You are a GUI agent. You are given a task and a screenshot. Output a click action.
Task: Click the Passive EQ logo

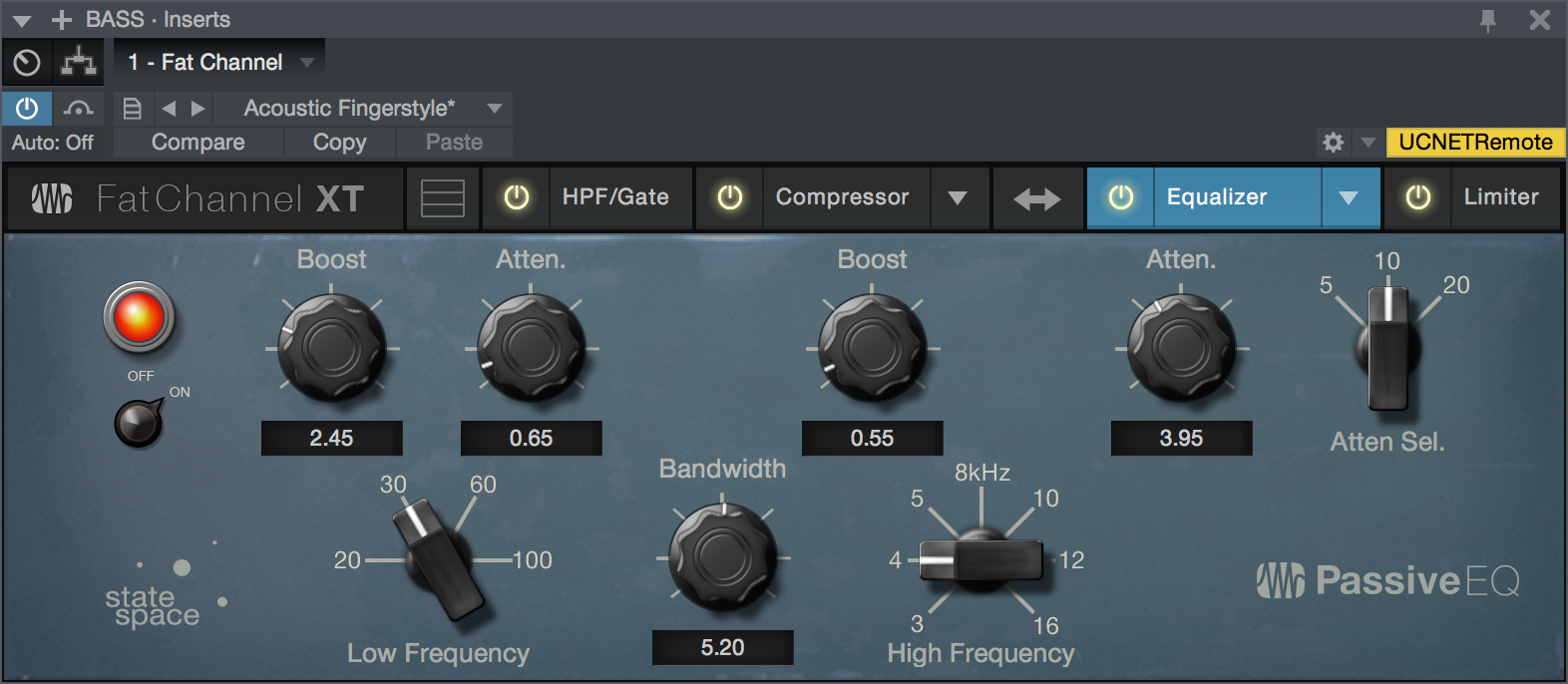tap(1387, 580)
